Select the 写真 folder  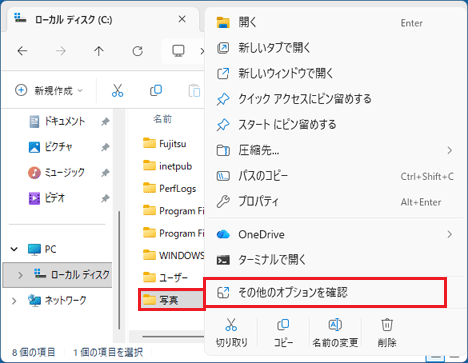point(171,300)
